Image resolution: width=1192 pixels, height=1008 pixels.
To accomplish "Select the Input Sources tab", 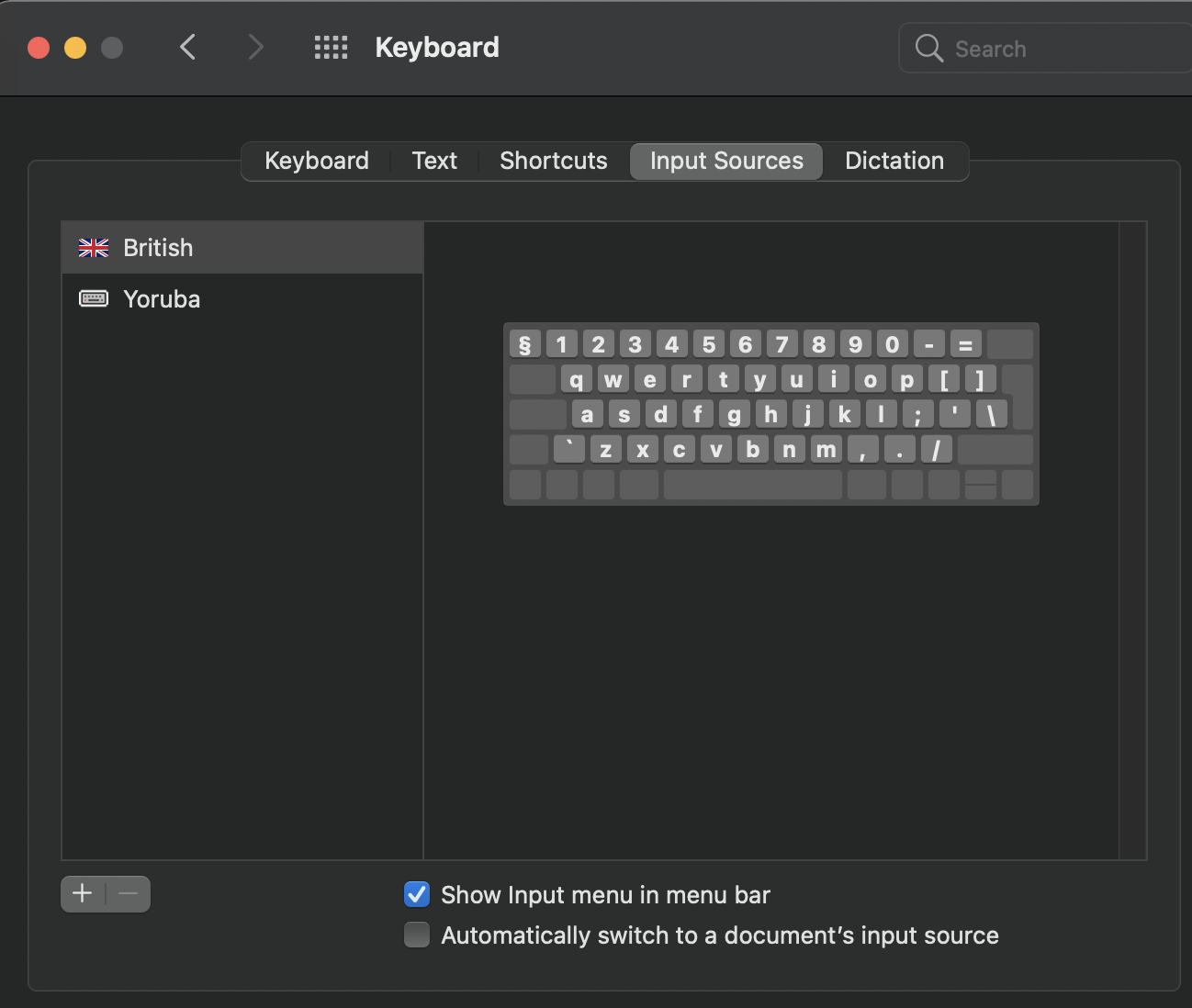I will click(725, 161).
